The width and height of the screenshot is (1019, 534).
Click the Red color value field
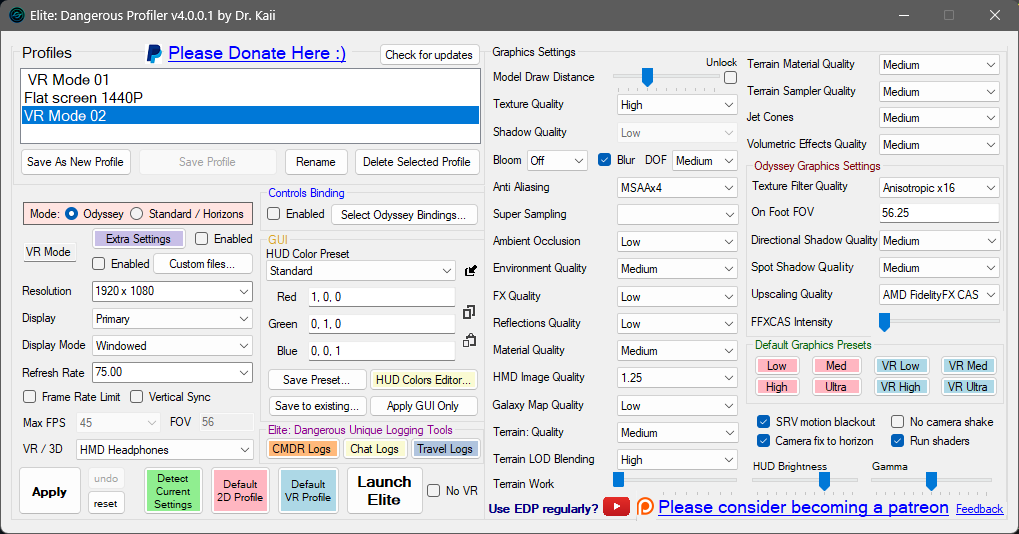coord(381,297)
